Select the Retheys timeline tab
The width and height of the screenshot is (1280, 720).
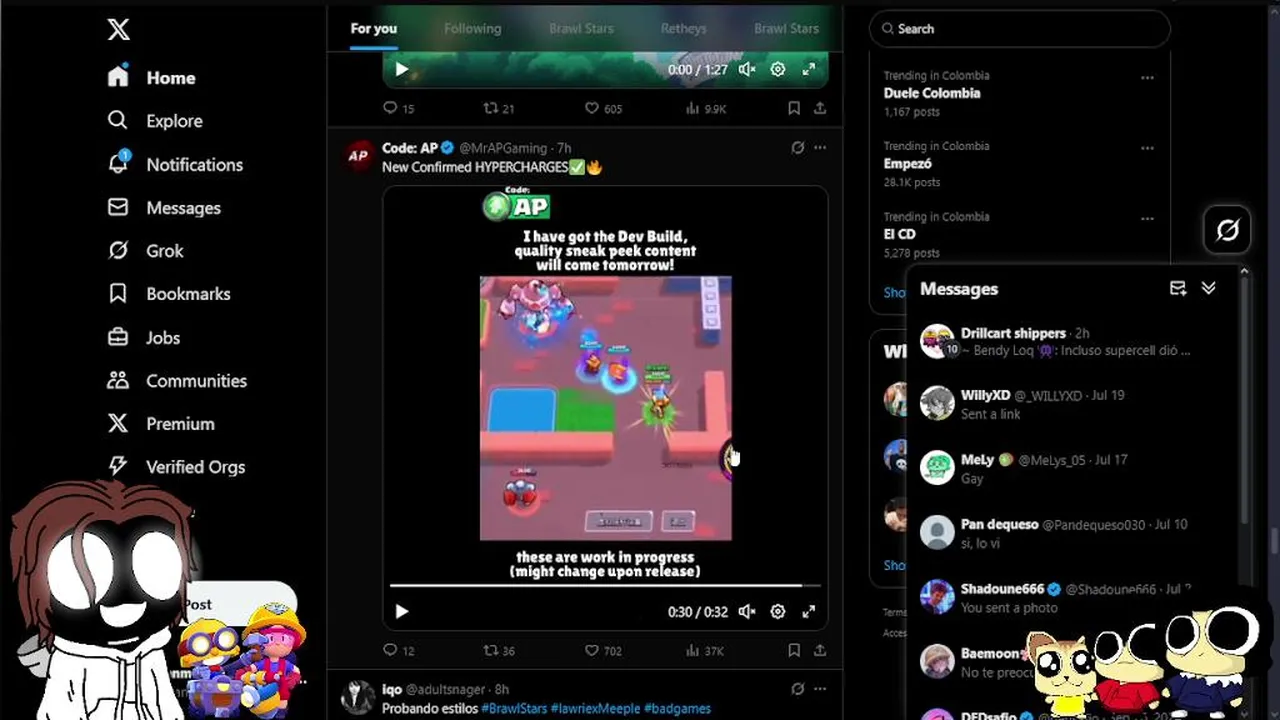pos(684,28)
